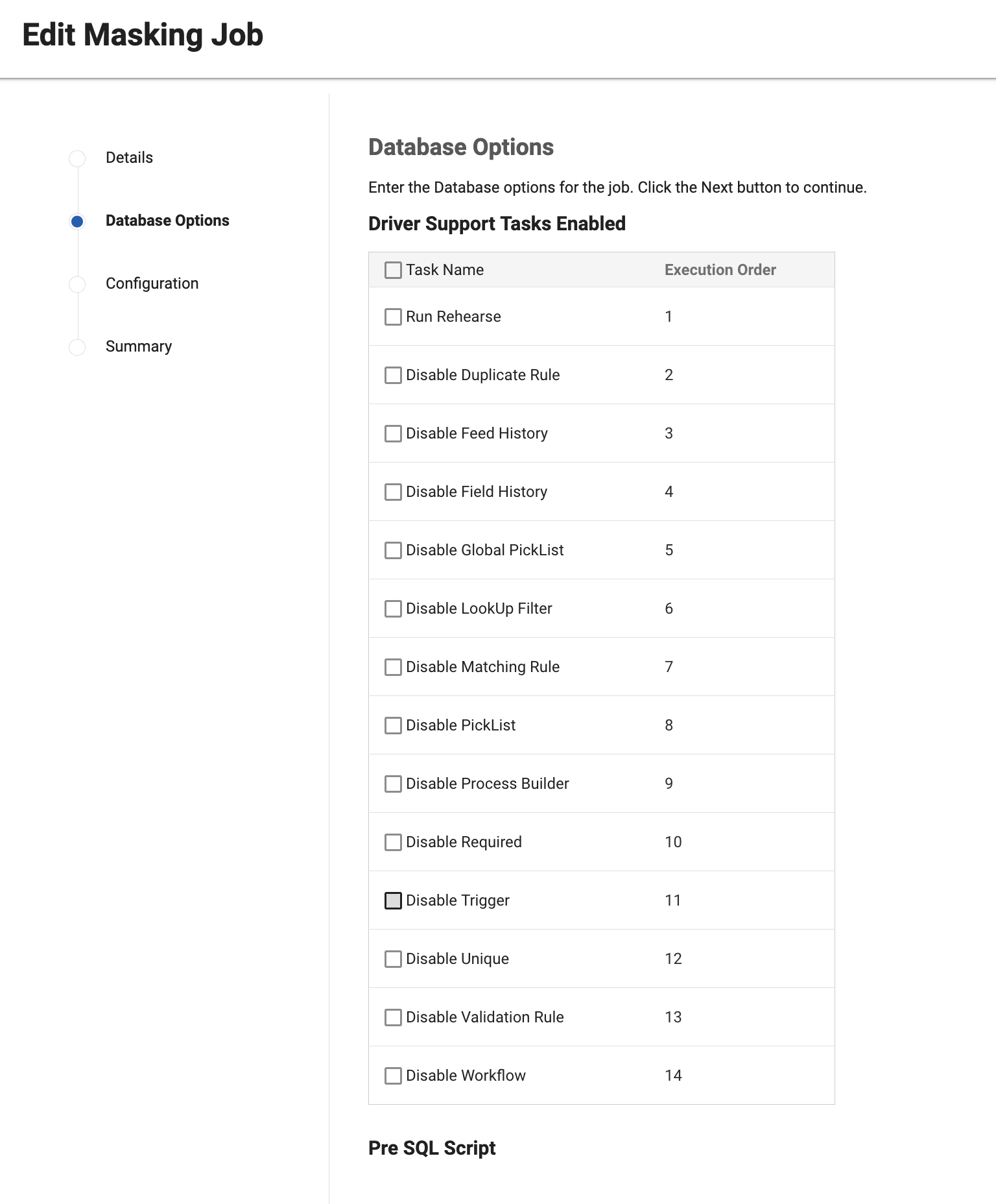Image resolution: width=996 pixels, height=1204 pixels.
Task: Click the Execution Order column header
Action: coord(720,270)
